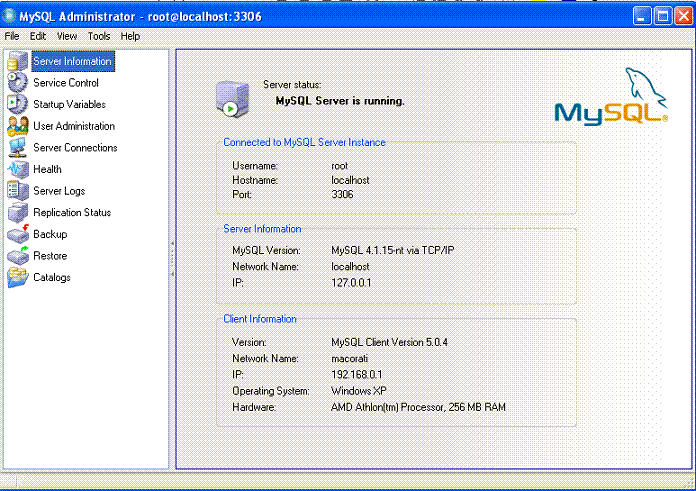Click the title bar application icon

click(x=9, y=16)
